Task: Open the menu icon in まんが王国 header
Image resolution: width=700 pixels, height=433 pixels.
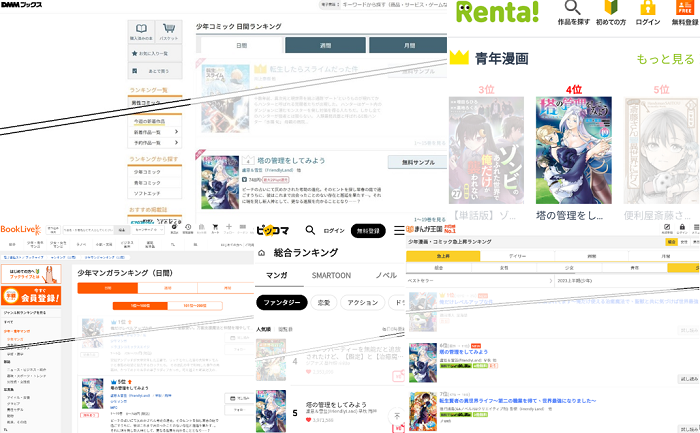Action: (x=696, y=229)
